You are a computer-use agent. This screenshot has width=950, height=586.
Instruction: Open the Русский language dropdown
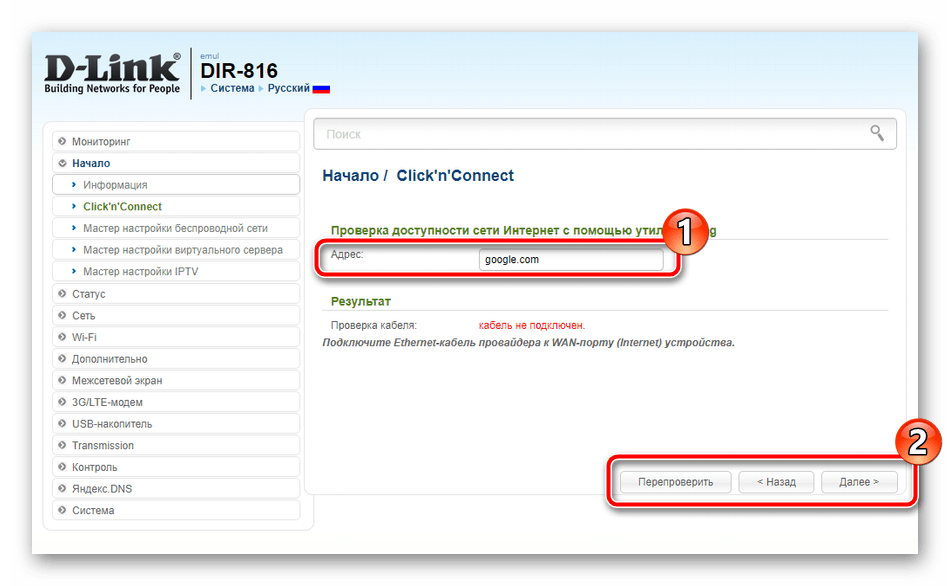[288, 88]
